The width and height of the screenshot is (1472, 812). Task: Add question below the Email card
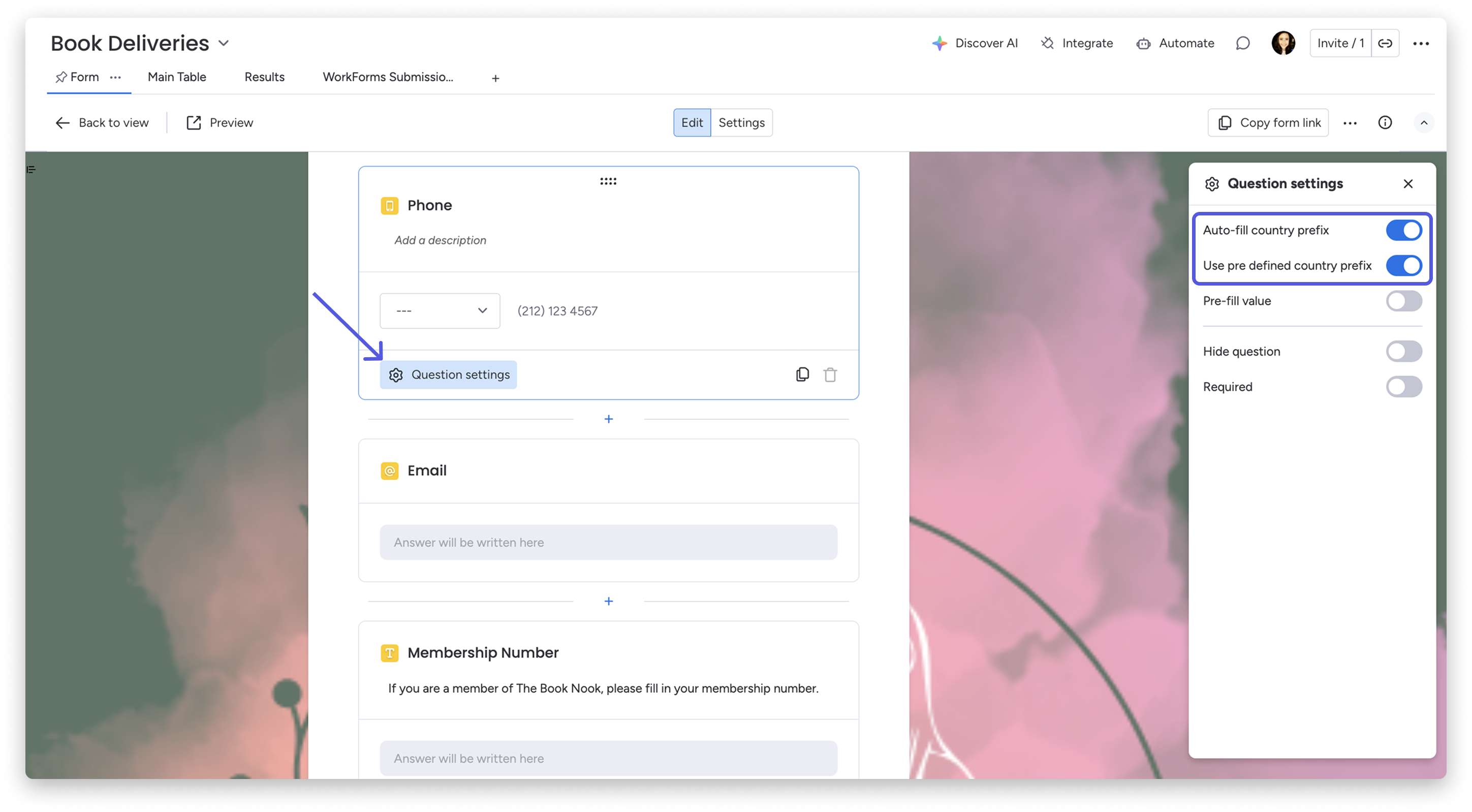(x=609, y=601)
